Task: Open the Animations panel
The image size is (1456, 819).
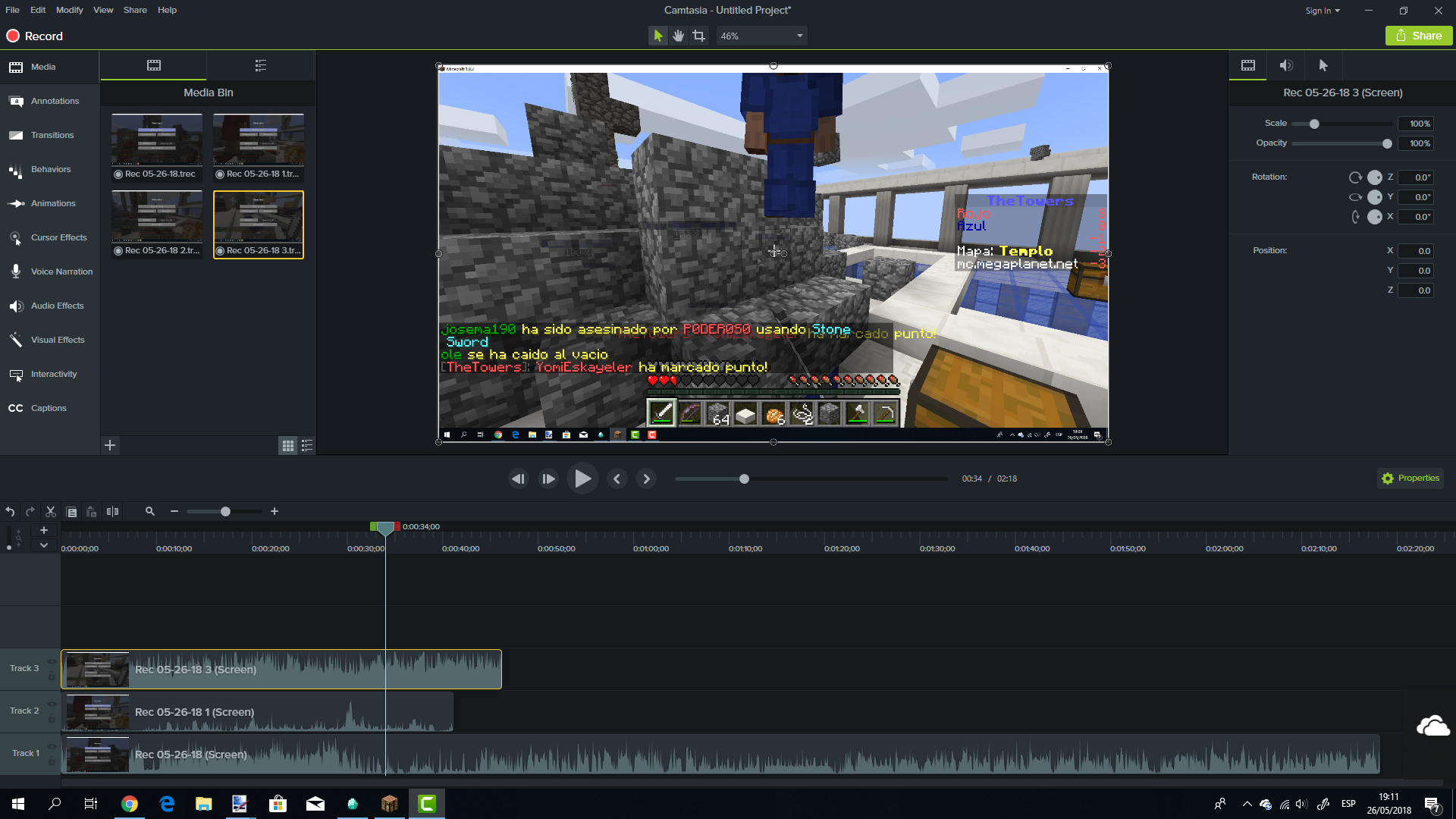Action: click(49, 203)
